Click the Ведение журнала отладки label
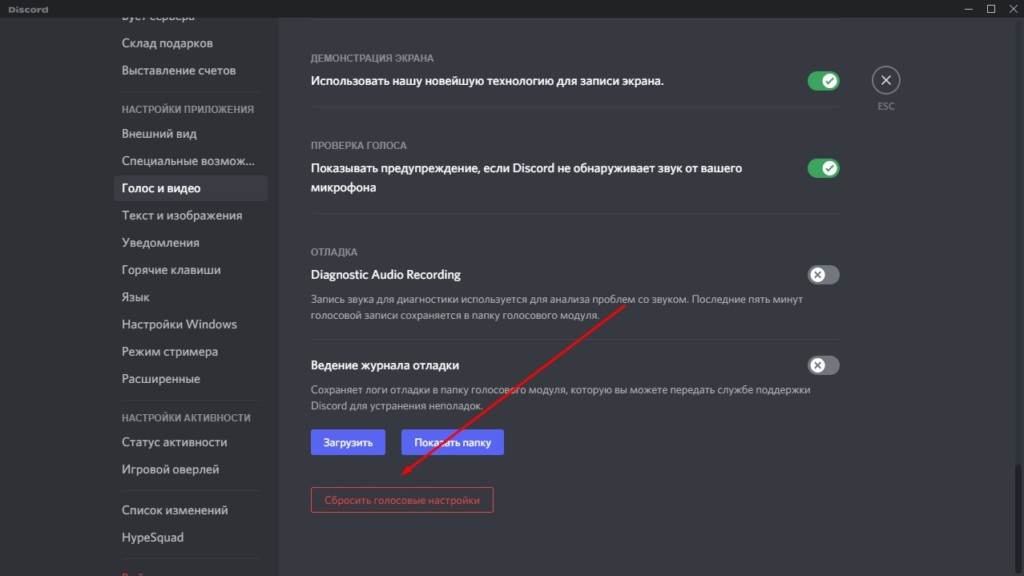The height and width of the screenshot is (576, 1024). click(x=385, y=365)
